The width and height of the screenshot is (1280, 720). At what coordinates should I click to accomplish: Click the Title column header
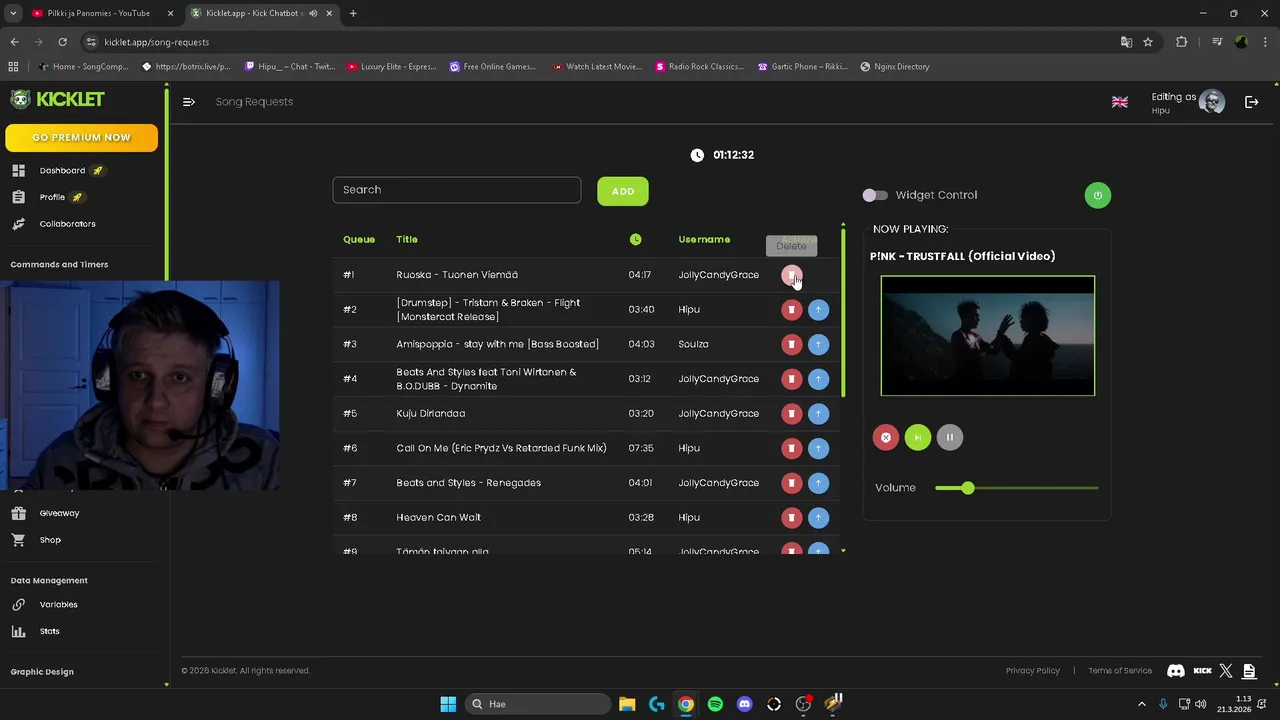click(x=407, y=239)
